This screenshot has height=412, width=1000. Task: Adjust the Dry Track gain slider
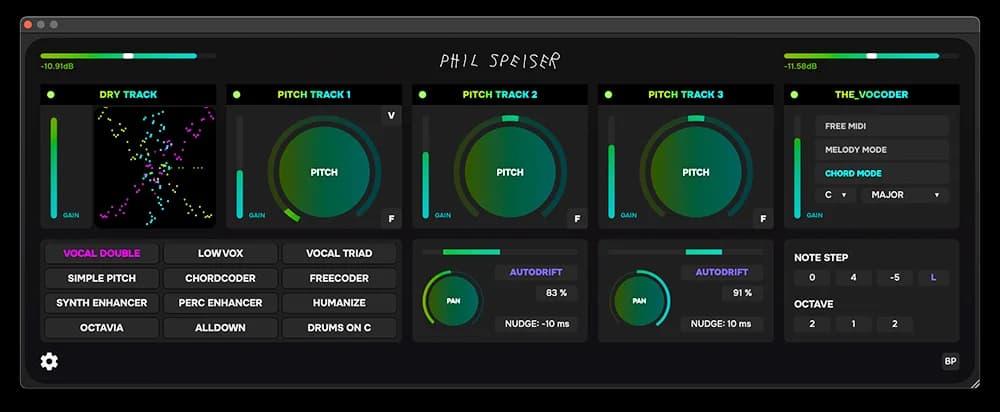(x=54, y=168)
